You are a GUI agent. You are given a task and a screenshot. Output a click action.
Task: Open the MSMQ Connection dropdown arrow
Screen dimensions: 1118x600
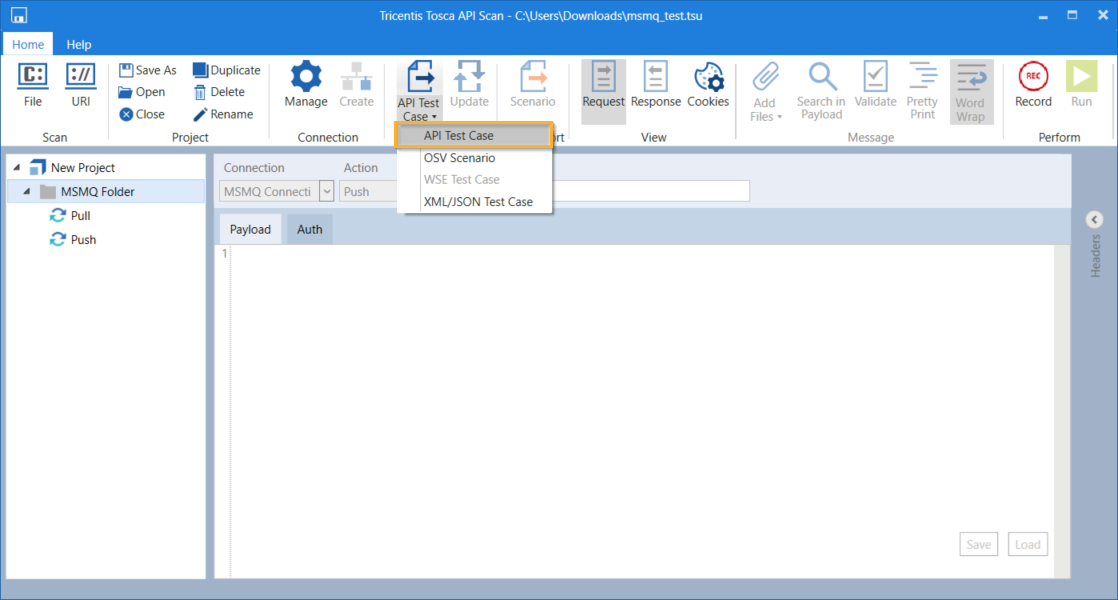[x=327, y=191]
